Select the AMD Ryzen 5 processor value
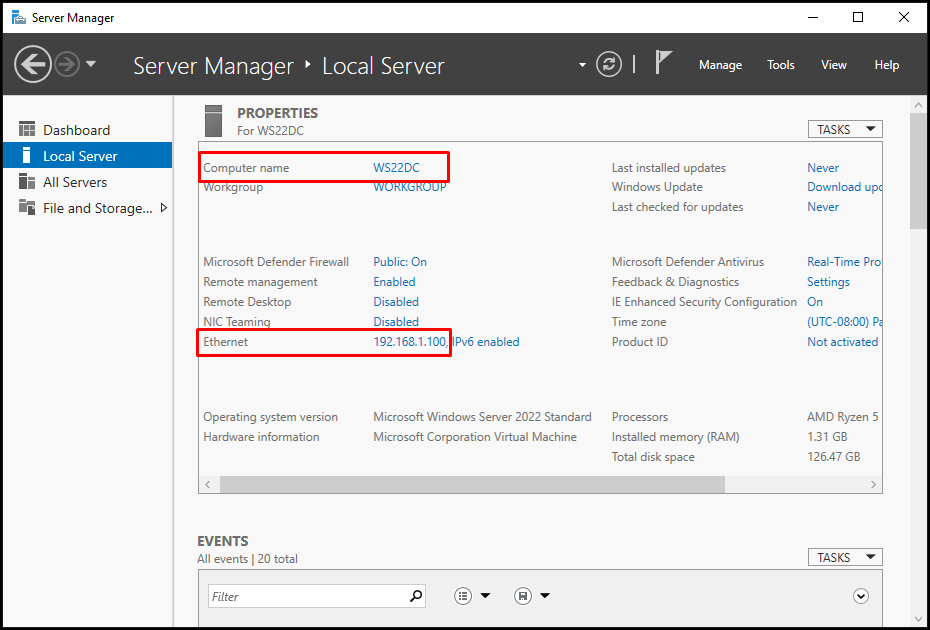The image size is (930, 630). coord(843,417)
